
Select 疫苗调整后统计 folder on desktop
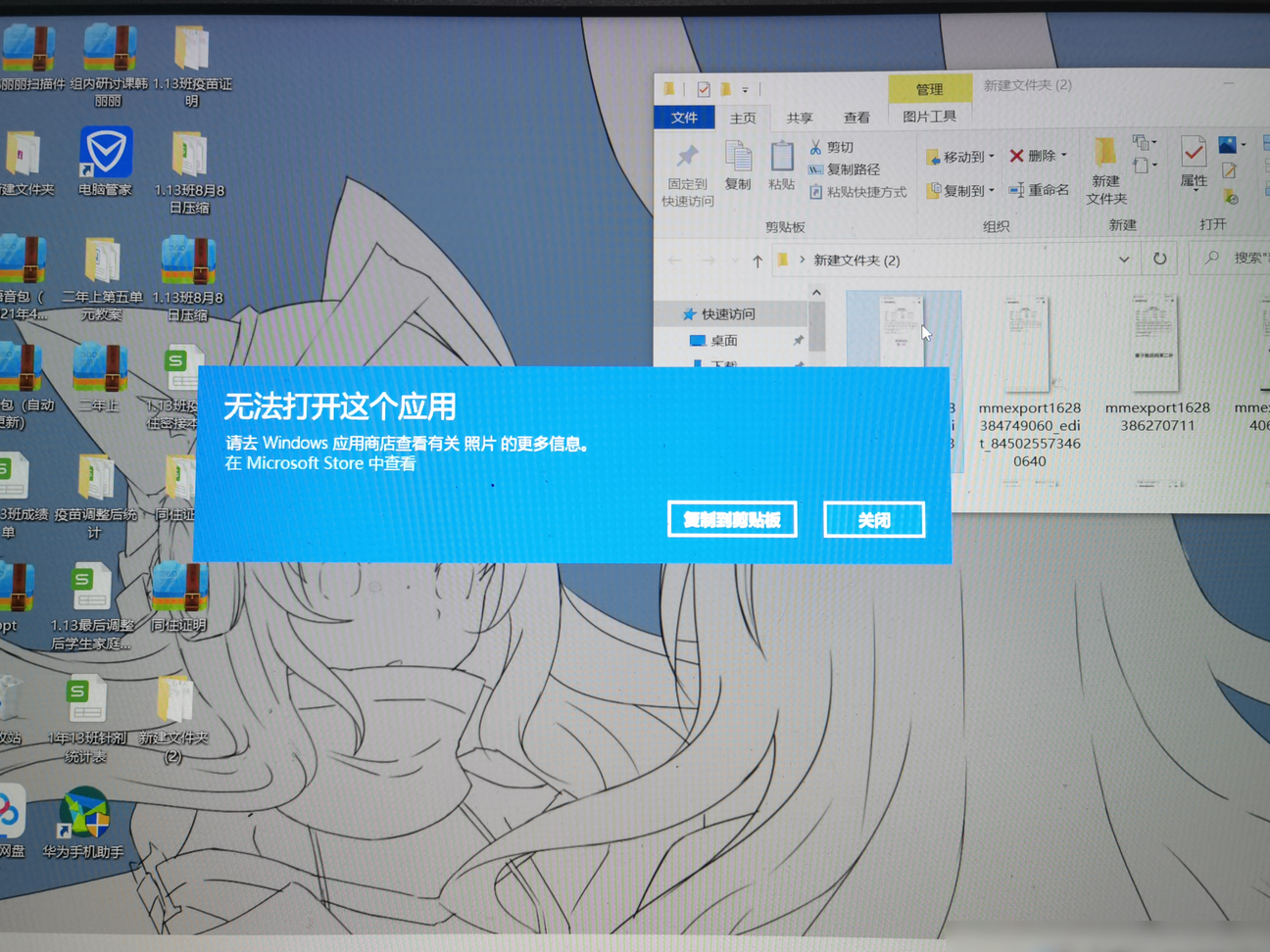(x=95, y=498)
